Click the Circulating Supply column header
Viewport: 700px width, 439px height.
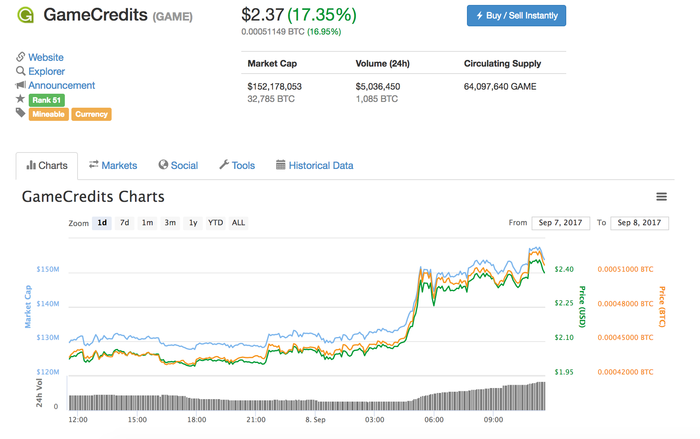coord(502,63)
